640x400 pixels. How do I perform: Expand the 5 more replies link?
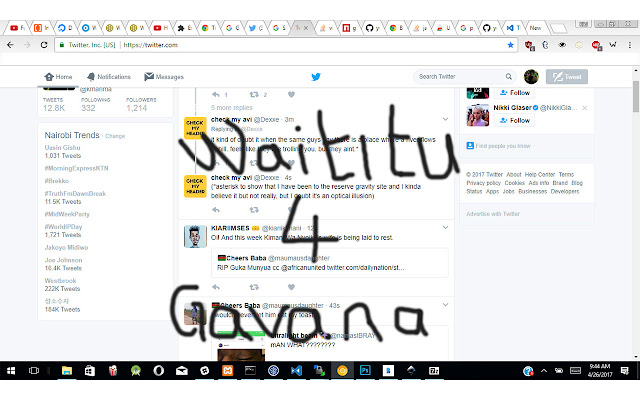click(231, 108)
